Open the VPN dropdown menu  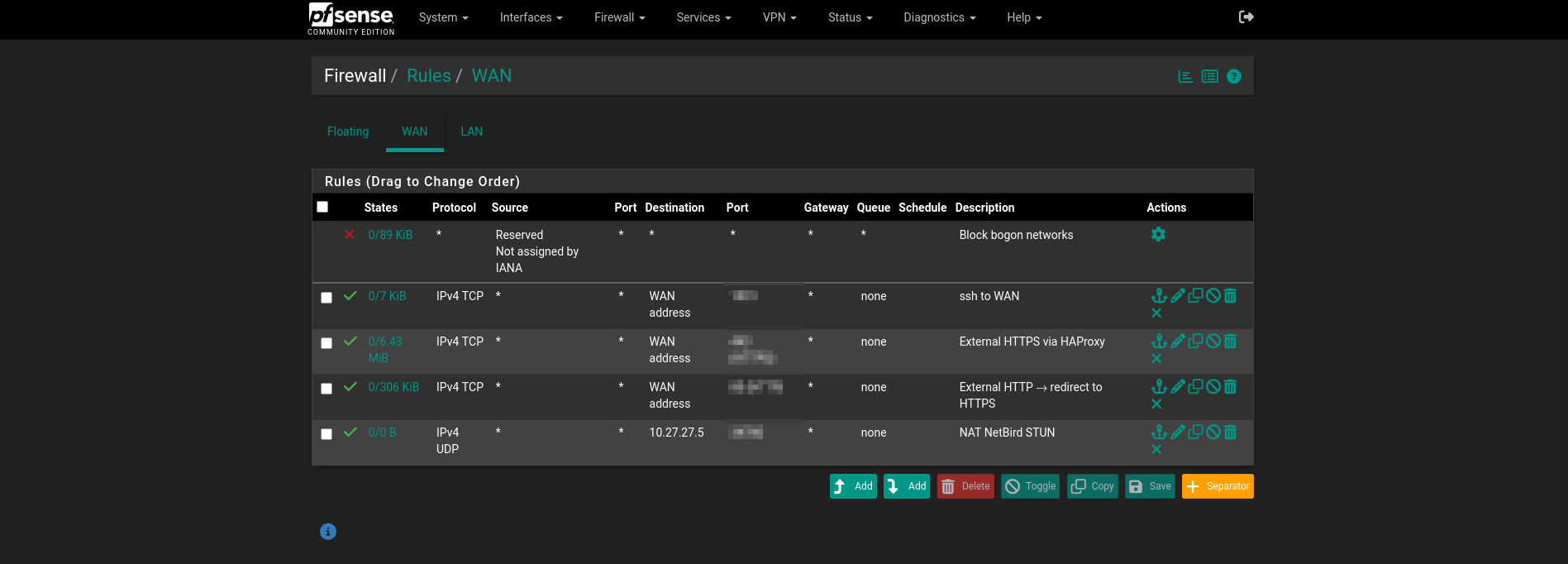point(779,17)
